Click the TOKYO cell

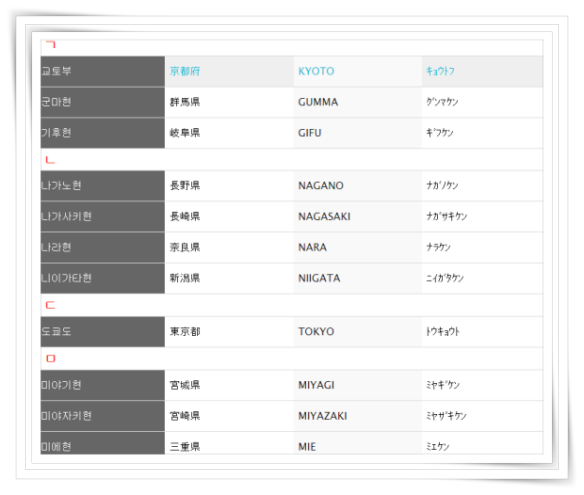[358, 331]
